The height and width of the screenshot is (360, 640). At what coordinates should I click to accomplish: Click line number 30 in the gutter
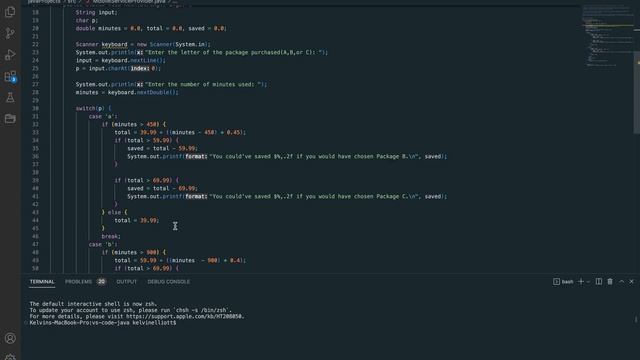(36, 109)
